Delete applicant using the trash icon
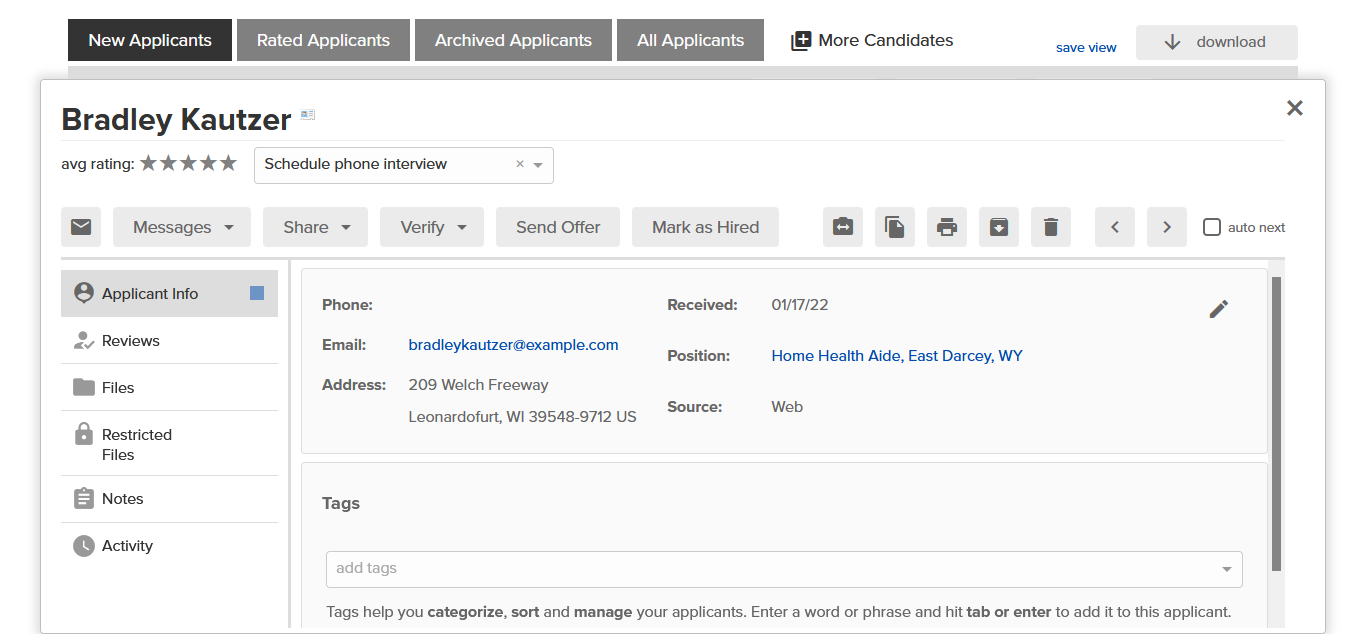The width and height of the screenshot is (1366, 634). (x=1050, y=227)
